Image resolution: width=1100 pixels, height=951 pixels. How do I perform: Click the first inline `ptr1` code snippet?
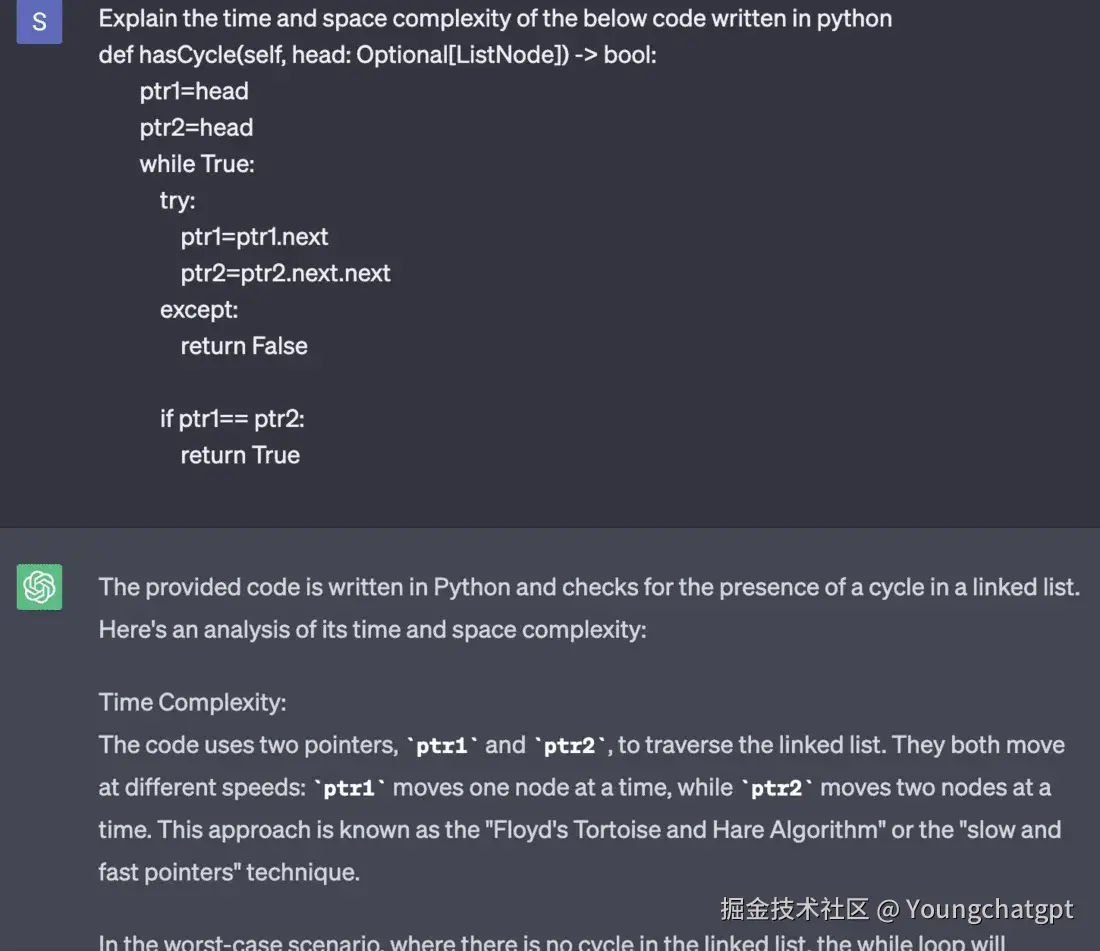click(x=442, y=745)
